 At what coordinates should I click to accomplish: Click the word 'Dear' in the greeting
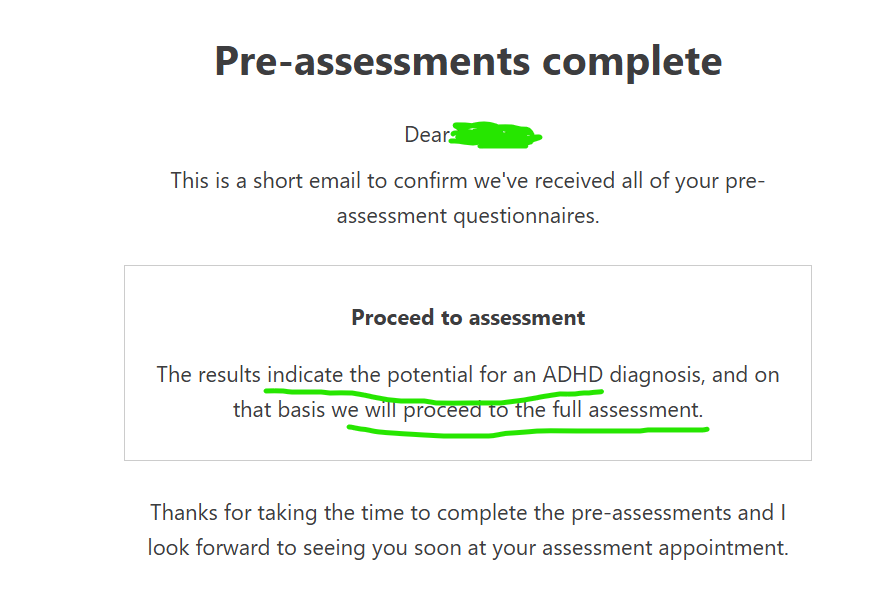pos(427,135)
